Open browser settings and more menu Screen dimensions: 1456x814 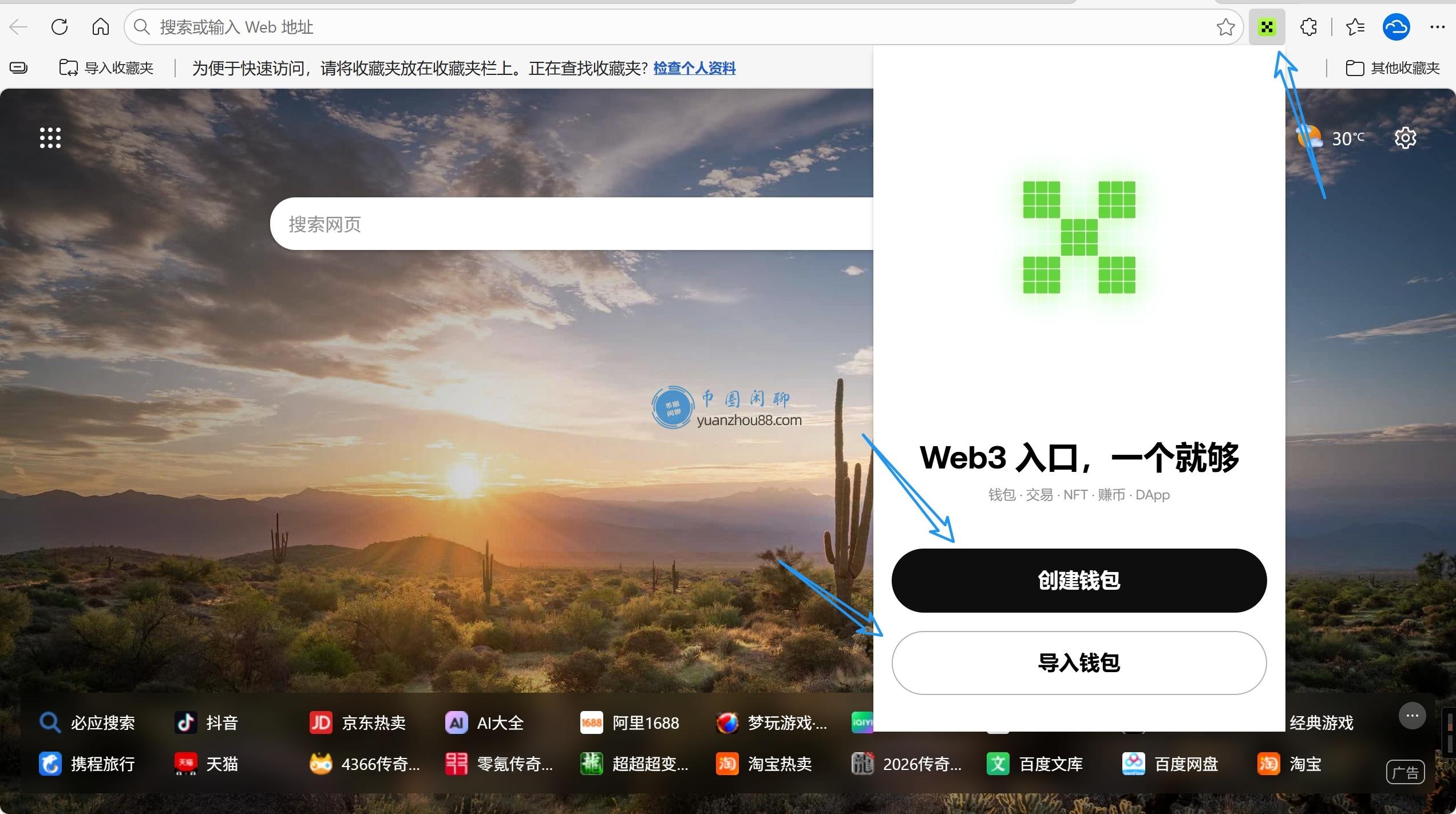1437,27
